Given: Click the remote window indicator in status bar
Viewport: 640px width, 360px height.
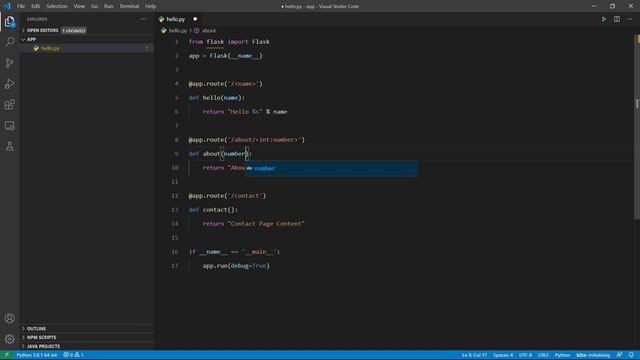Looking at the screenshot, I should pos(6,355).
